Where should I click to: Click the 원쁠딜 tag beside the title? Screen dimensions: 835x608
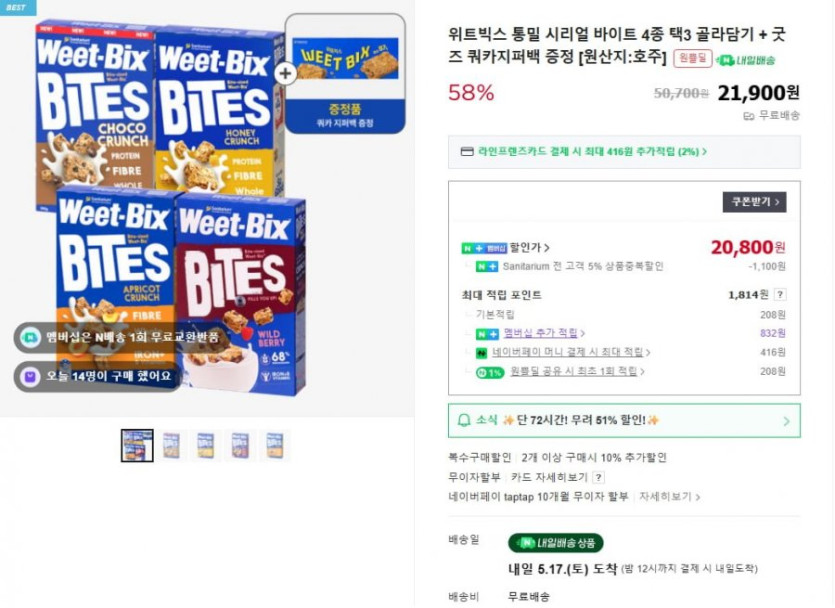click(x=692, y=59)
